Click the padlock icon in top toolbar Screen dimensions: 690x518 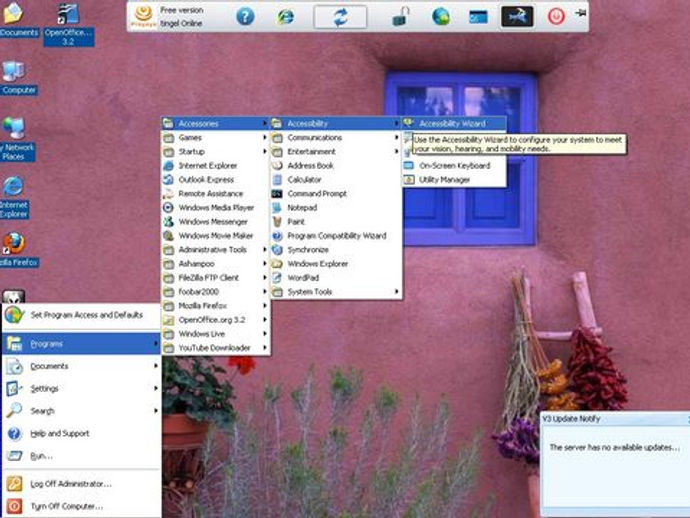click(401, 17)
